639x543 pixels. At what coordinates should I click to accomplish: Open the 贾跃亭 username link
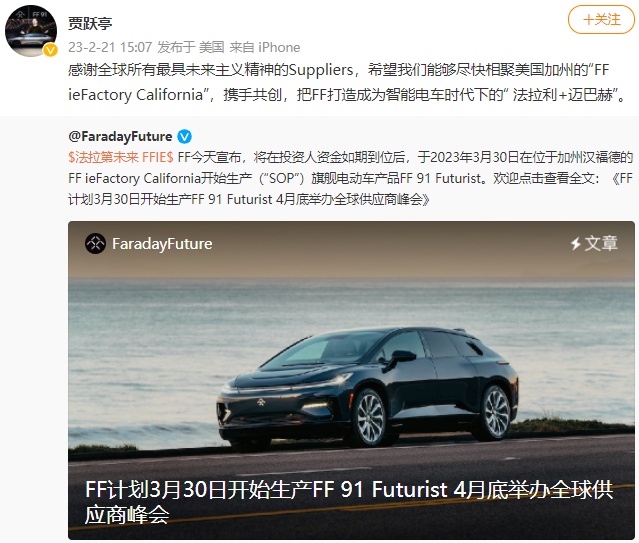tap(90, 23)
